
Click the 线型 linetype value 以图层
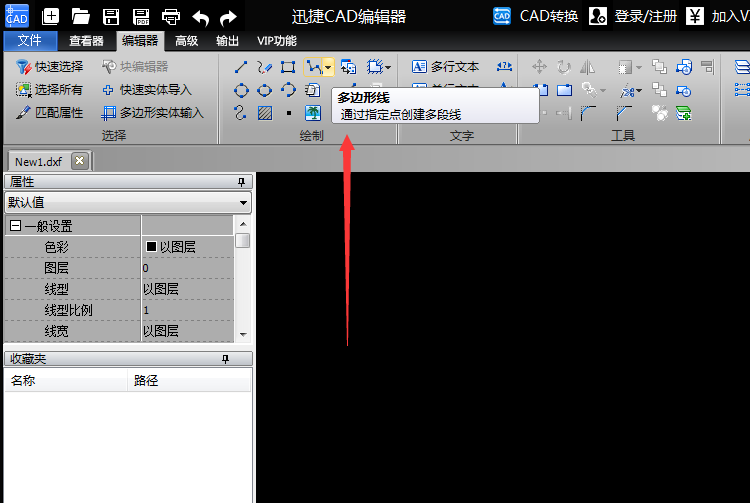pyautogui.click(x=188, y=289)
